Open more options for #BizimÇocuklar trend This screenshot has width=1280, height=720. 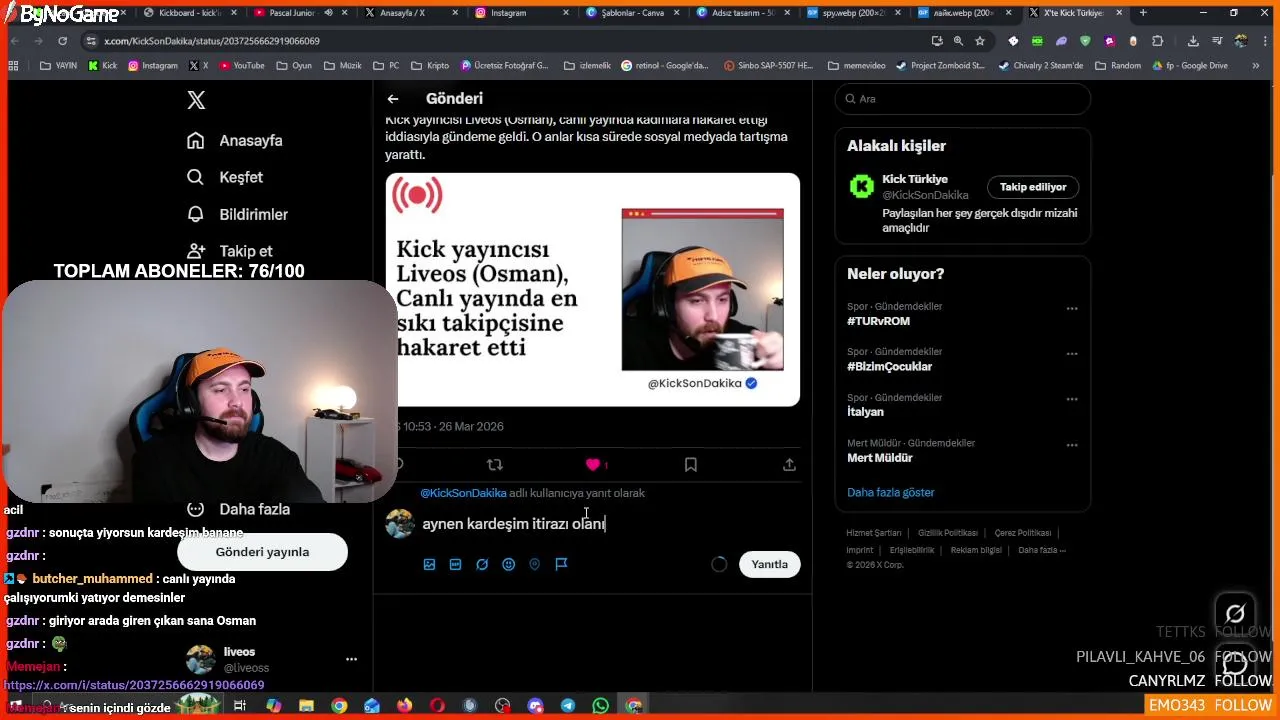(x=1072, y=354)
